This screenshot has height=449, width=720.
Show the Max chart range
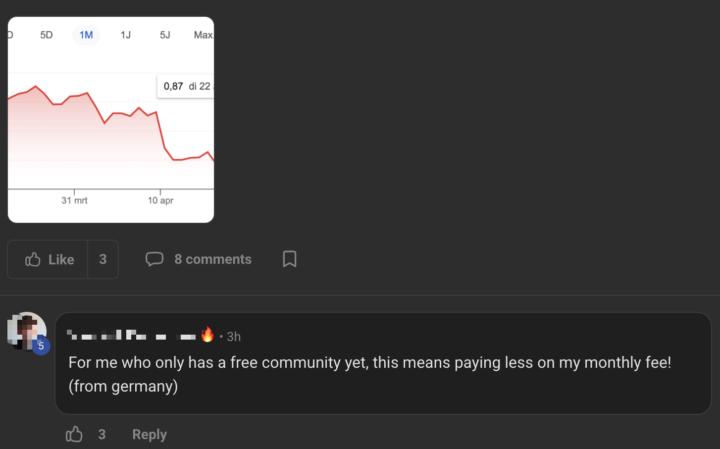tap(203, 35)
